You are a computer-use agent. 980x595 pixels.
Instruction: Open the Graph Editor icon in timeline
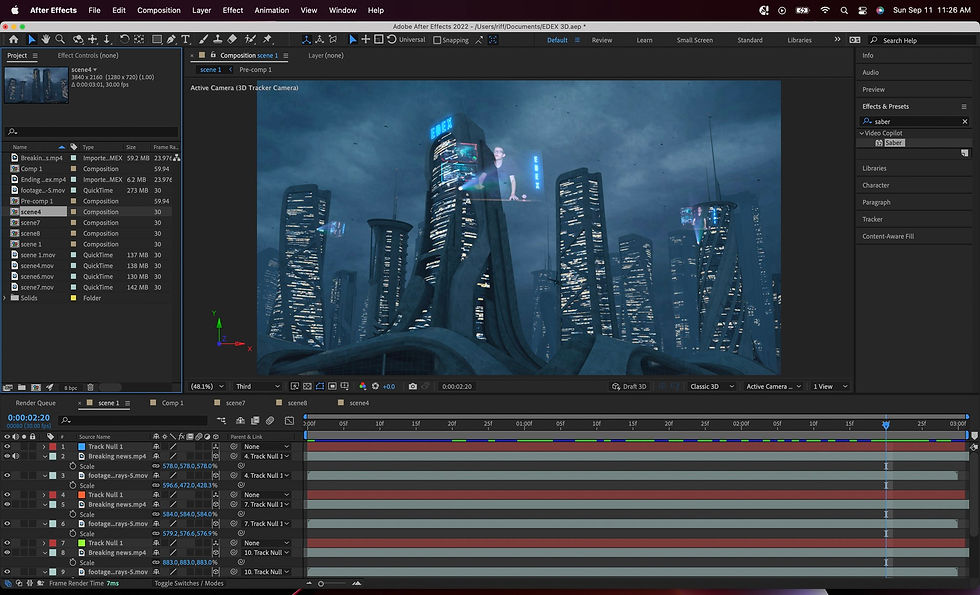coord(289,421)
